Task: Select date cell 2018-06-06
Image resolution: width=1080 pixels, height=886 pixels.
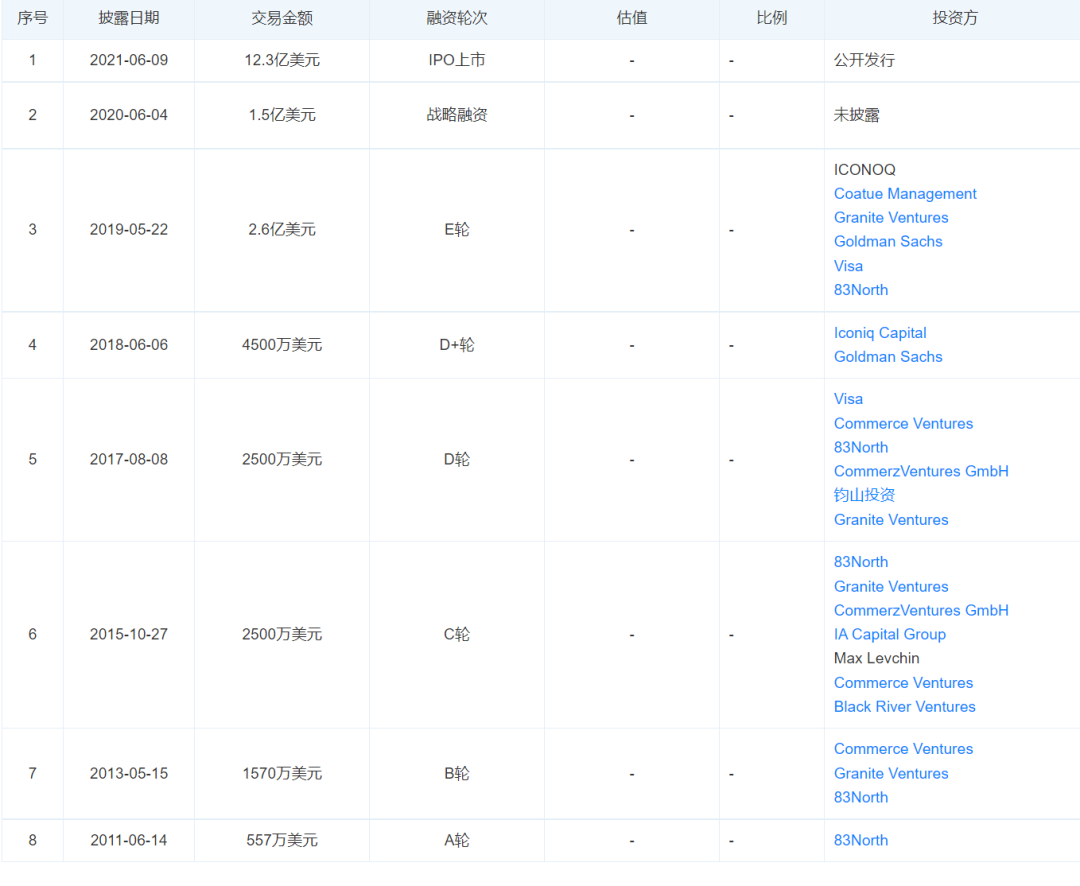Action: [129, 344]
